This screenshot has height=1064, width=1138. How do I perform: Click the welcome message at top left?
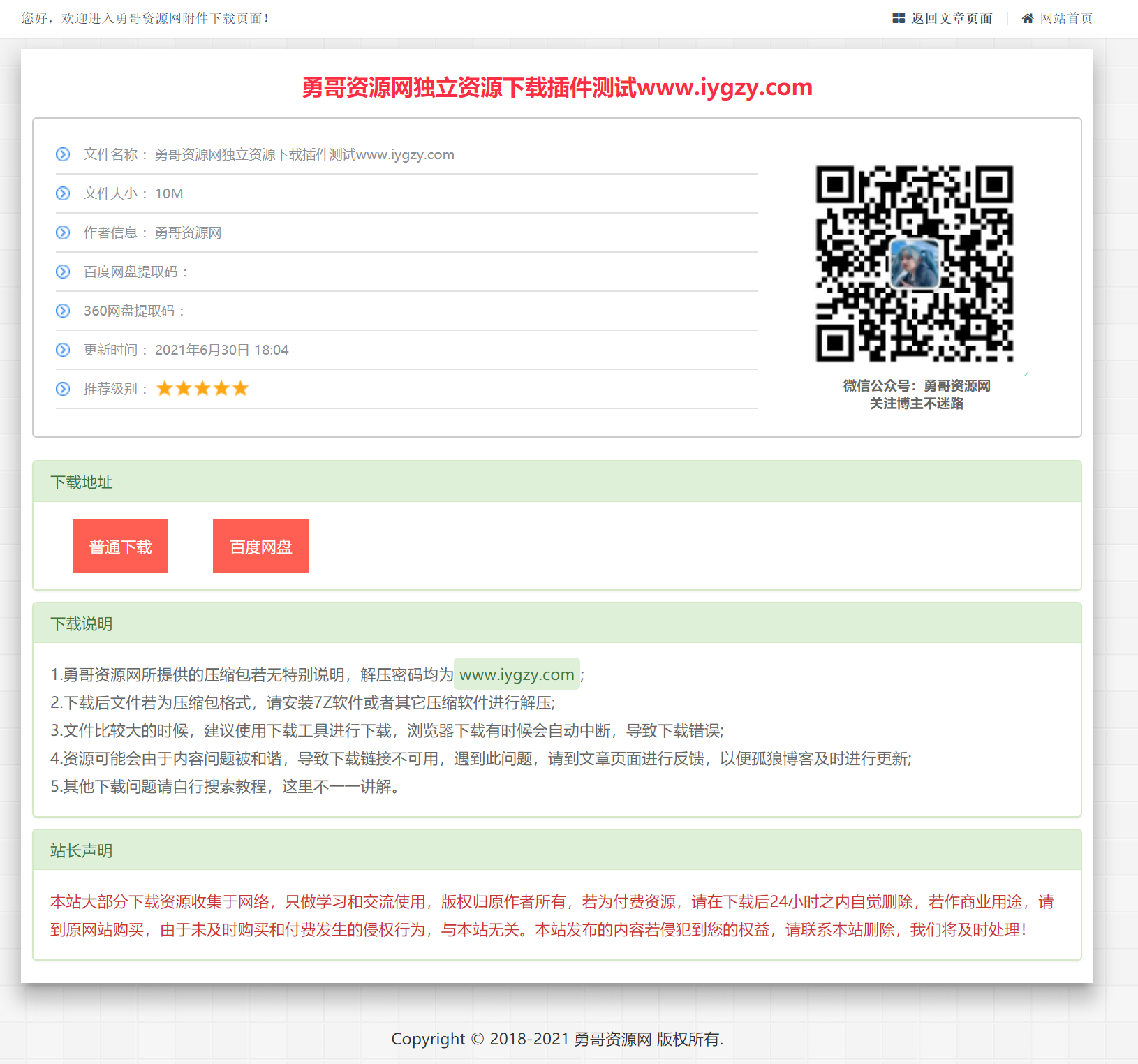tap(145, 18)
